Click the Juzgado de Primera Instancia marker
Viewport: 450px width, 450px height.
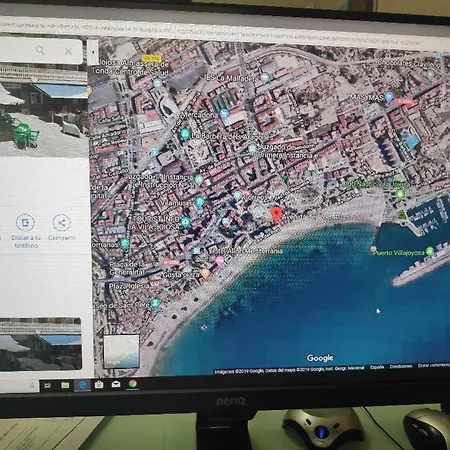252,148
